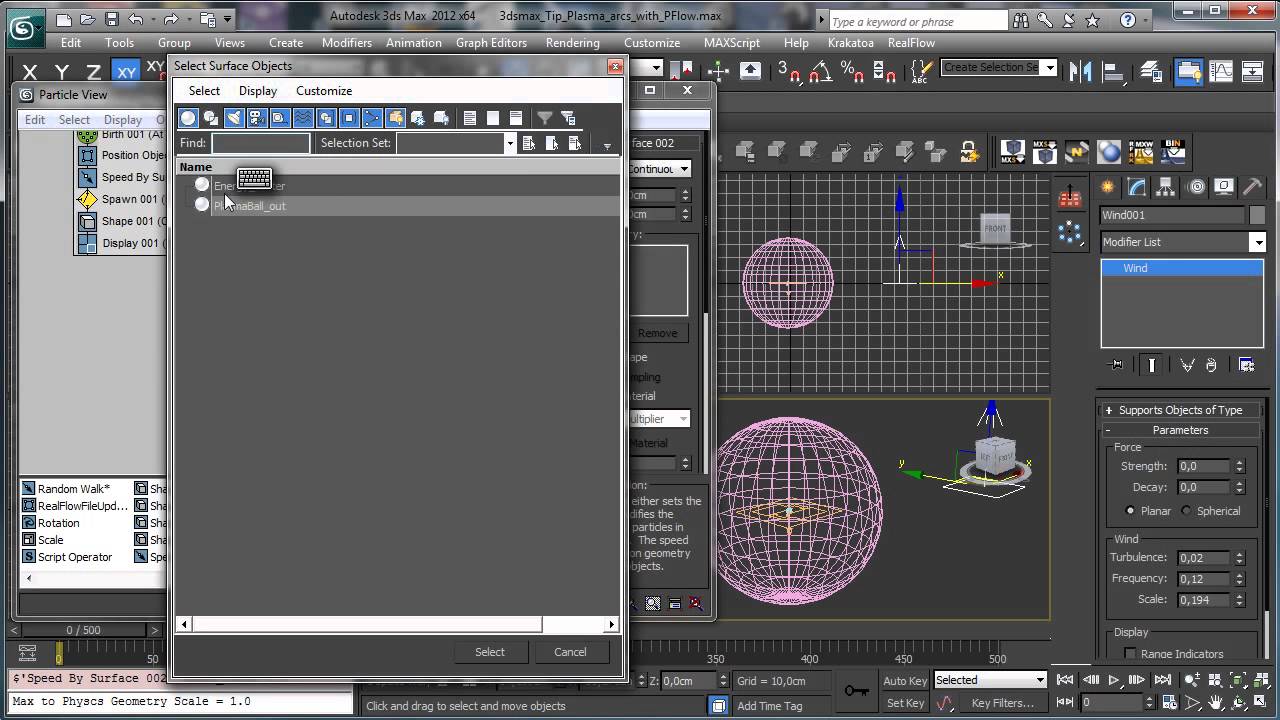Click the Cancel button in dialog
The width and height of the screenshot is (1280, 720).
570,652
